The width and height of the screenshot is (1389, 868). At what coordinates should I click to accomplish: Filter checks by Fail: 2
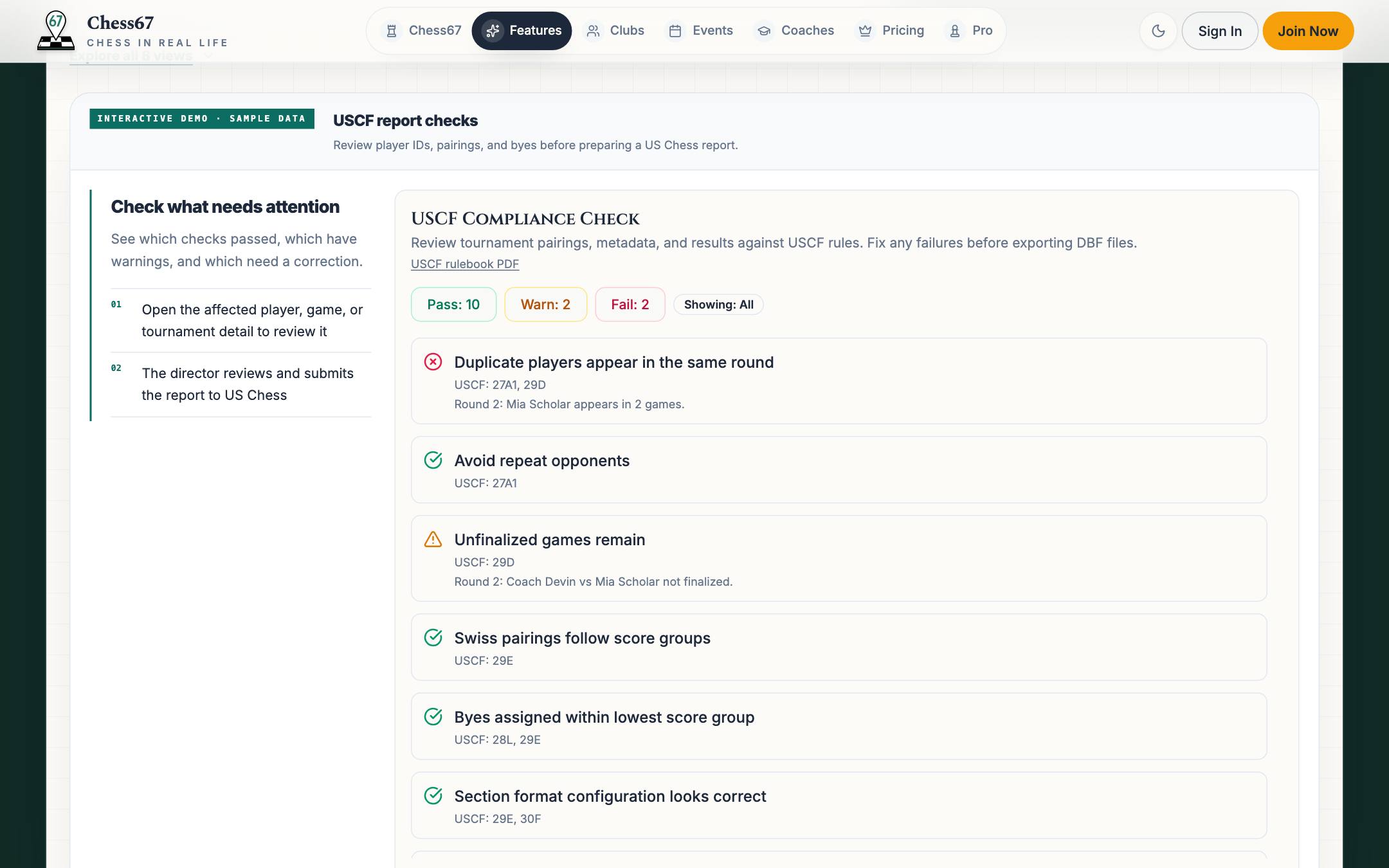630,305
